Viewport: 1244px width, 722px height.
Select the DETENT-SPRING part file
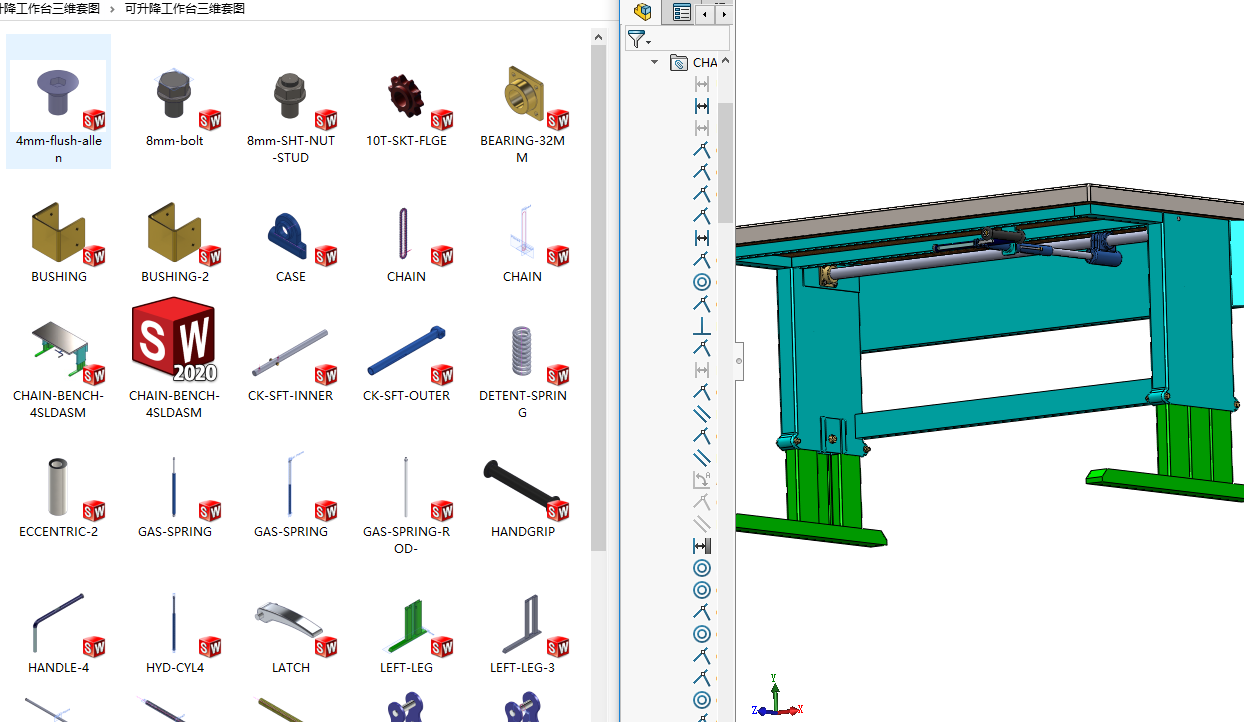(522, 355)
